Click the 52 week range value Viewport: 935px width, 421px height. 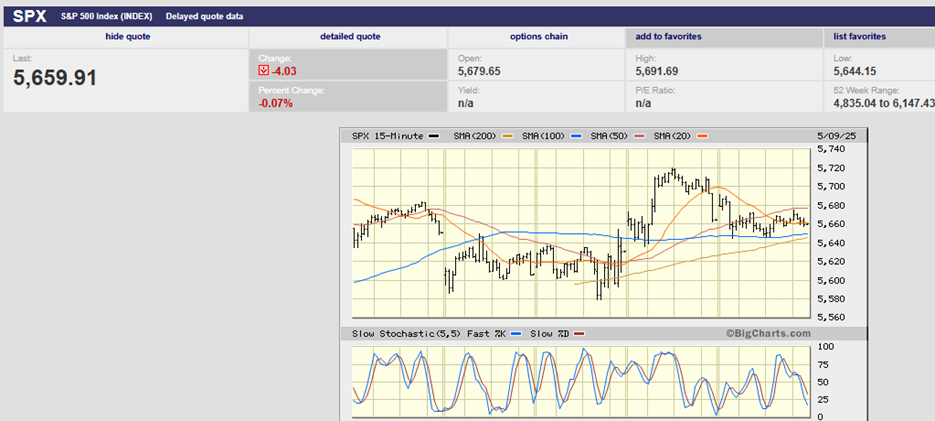coord(884,103)
